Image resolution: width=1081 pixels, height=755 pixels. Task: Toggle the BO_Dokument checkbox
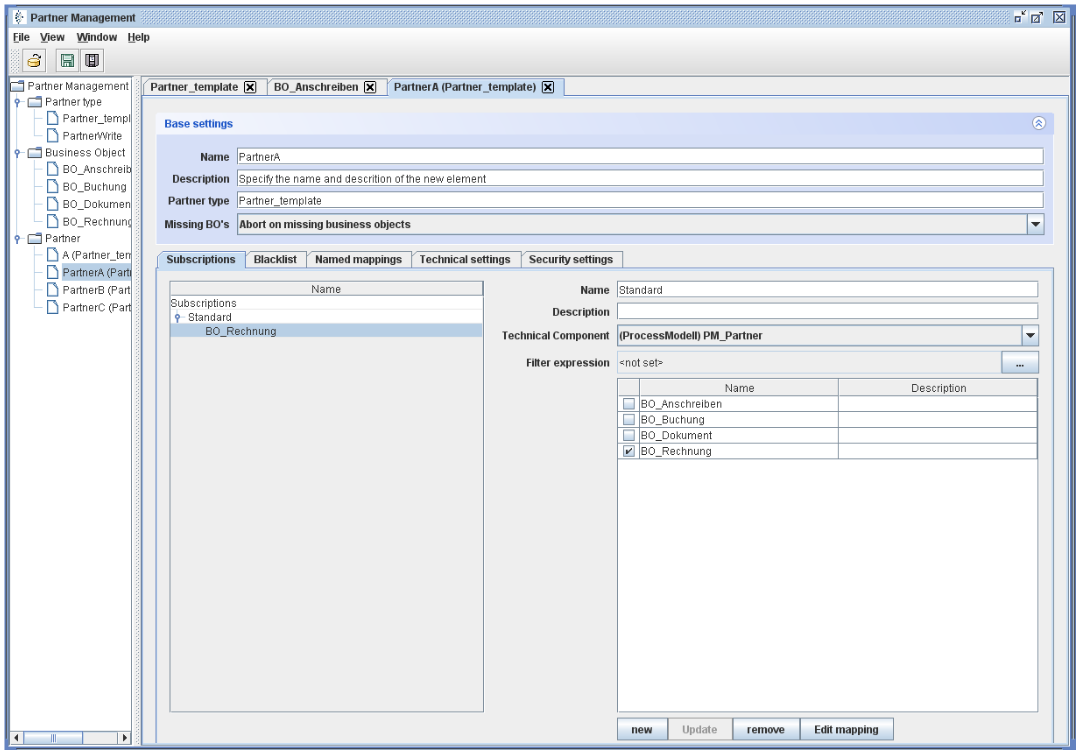tap(629, 436)
